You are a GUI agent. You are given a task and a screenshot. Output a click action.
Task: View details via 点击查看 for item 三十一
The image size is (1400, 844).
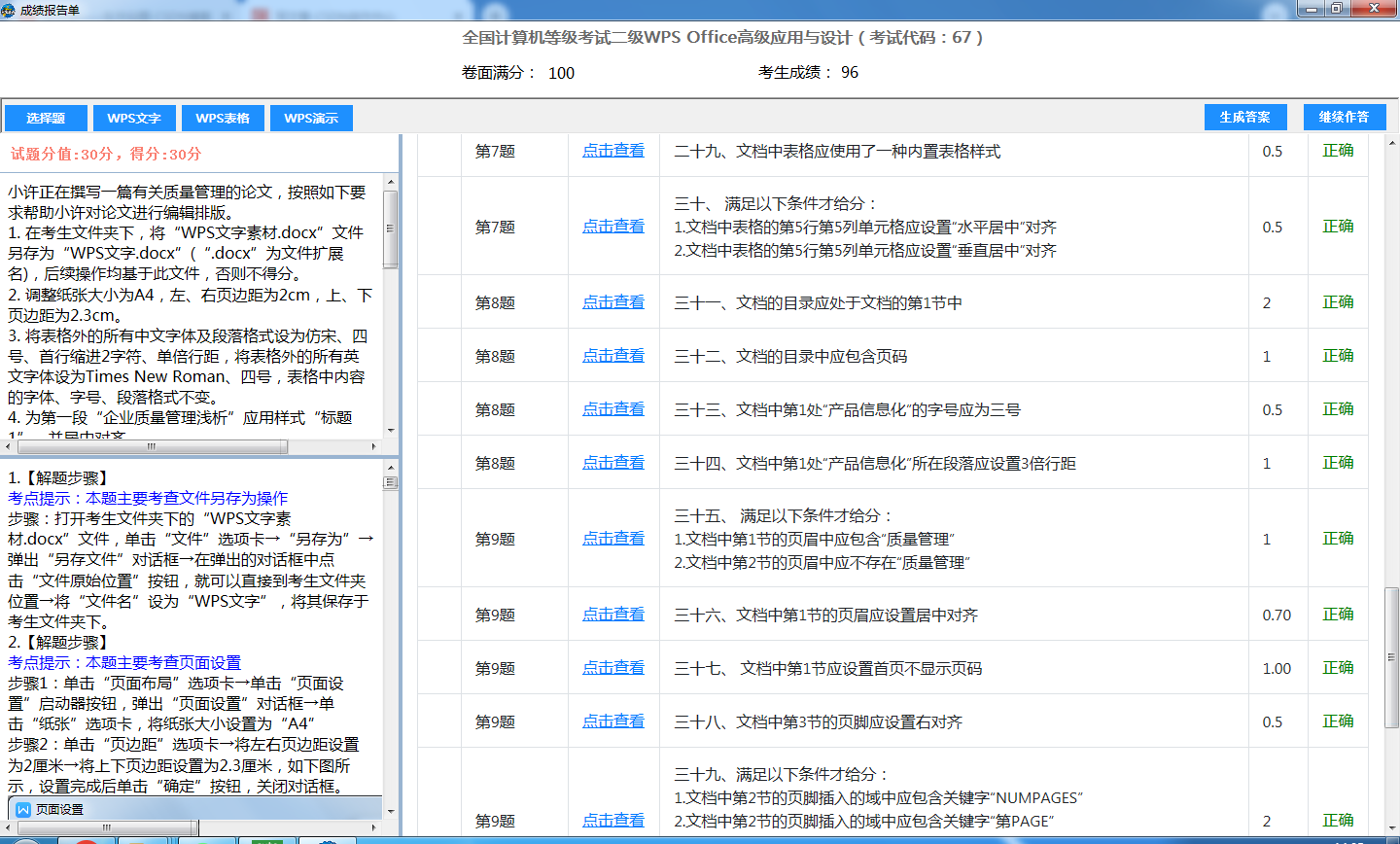[x=613, y=302]
